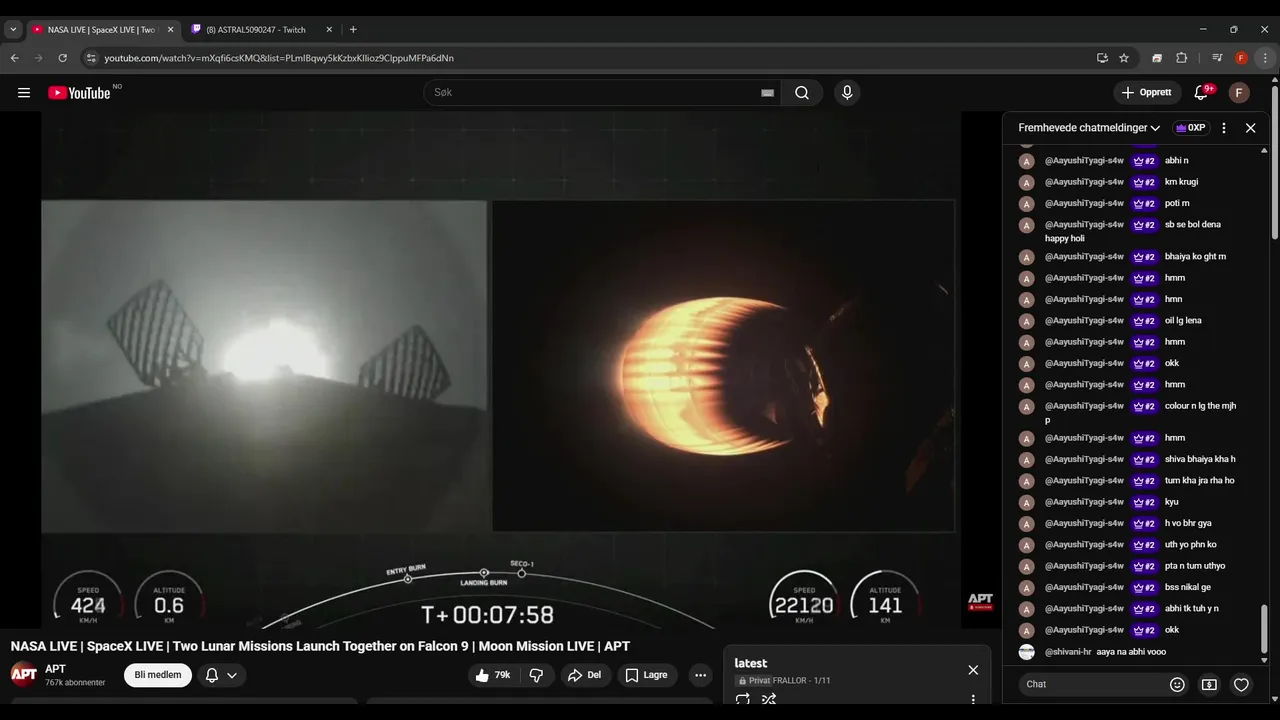Share the video with 'Del'
Screen dimensions: 1280x720
(584, 675)
